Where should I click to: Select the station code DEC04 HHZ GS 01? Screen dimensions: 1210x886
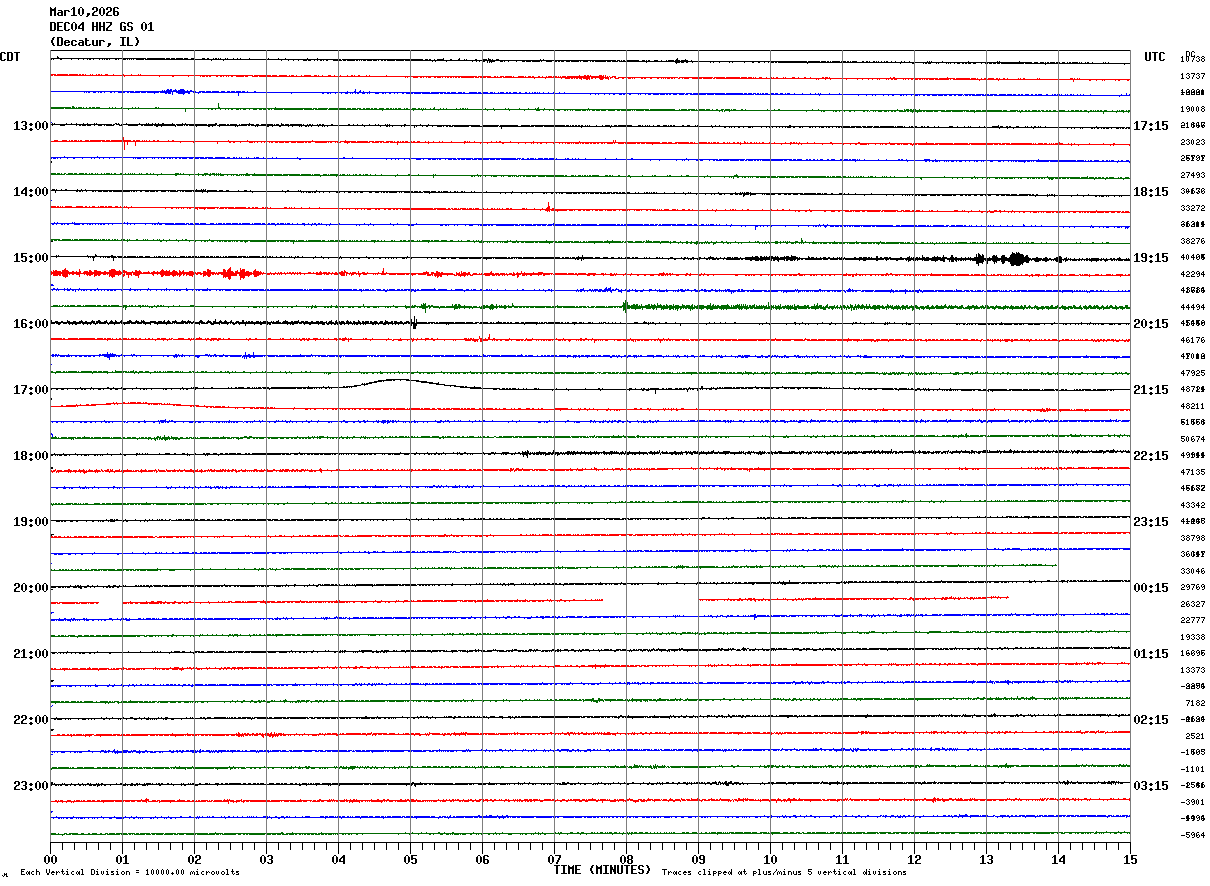[102, 27]
